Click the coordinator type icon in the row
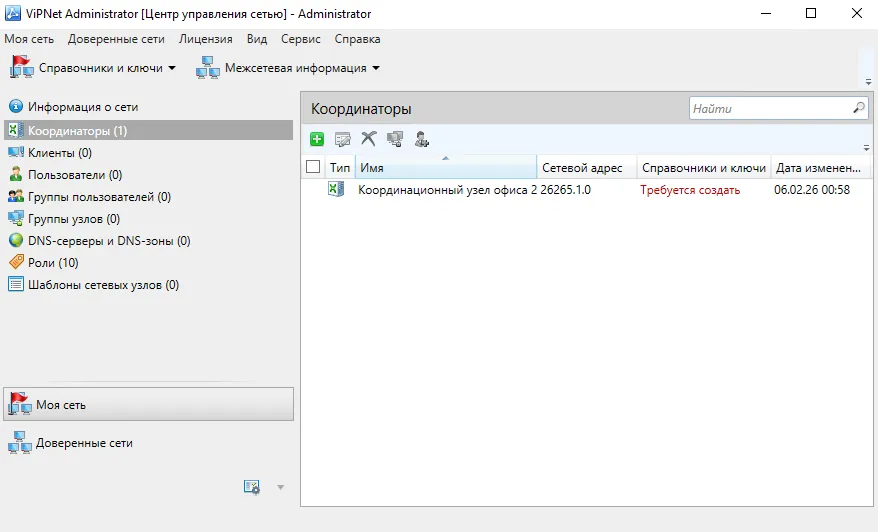The width and height of the screenshot is (878, 532). click(x=335, y=189)
